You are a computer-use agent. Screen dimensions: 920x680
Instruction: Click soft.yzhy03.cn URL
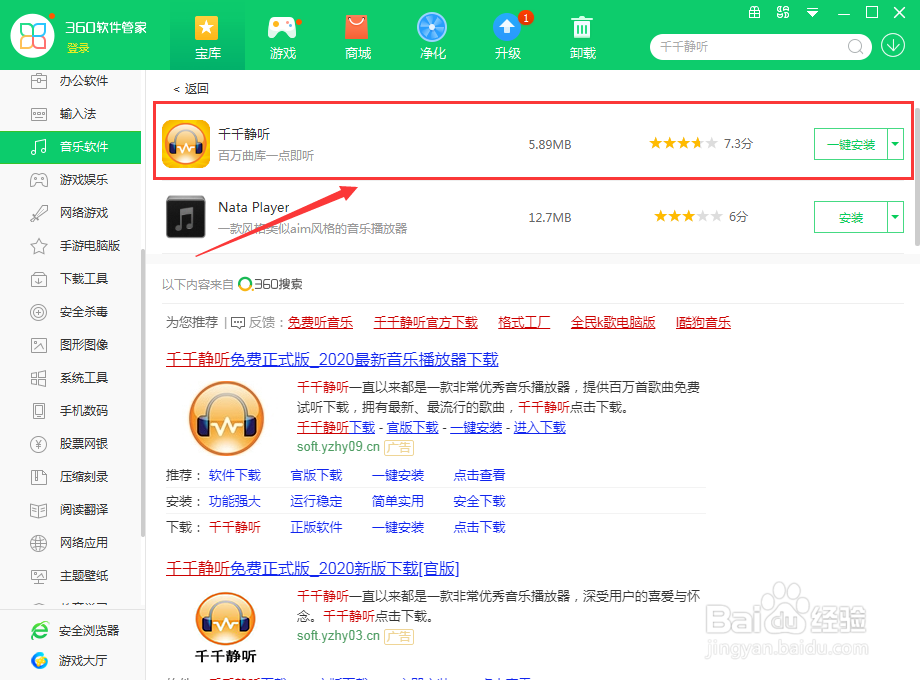click(x=338, y=635)
